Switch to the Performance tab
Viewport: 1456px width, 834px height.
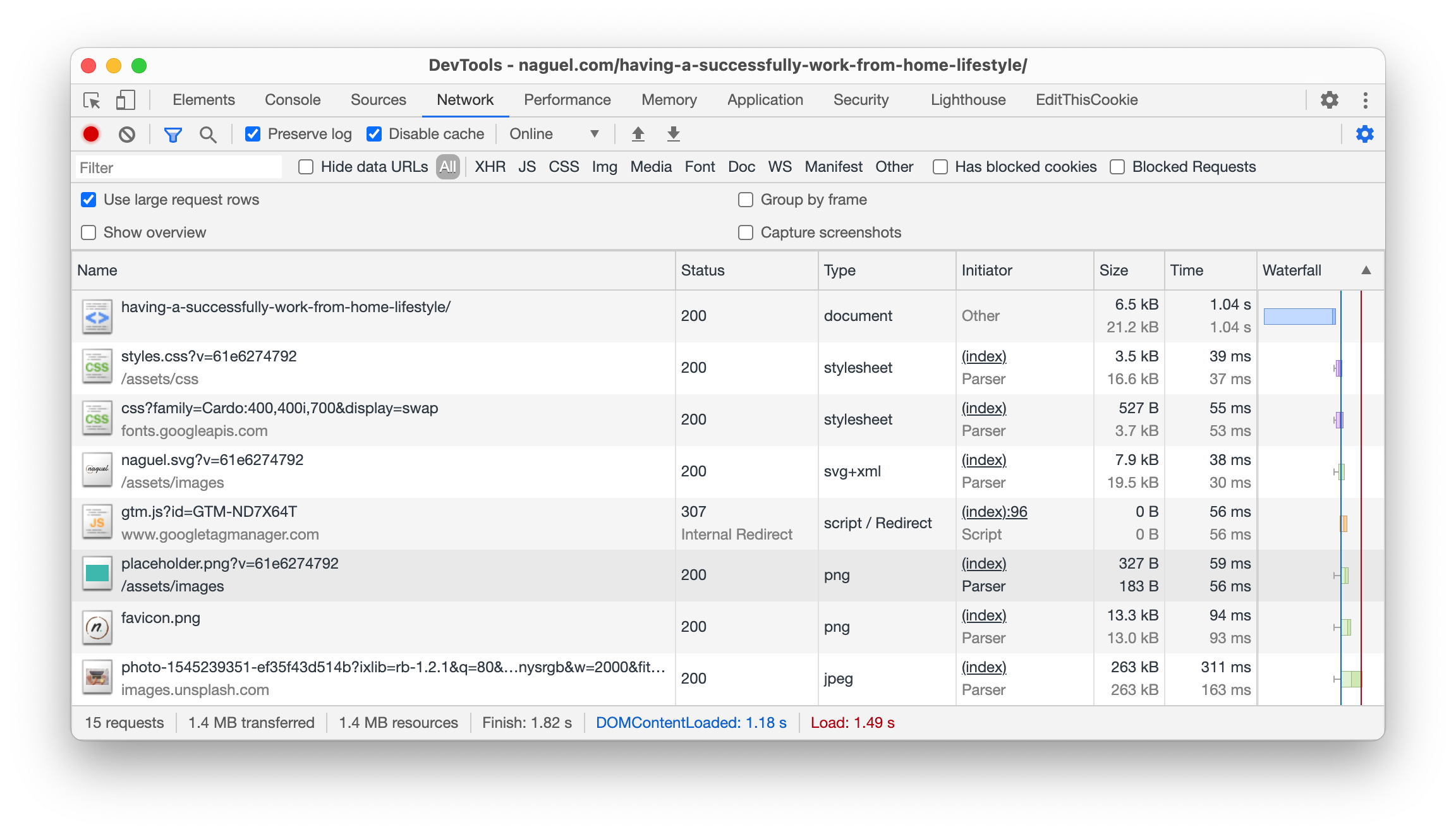(567, 100)
